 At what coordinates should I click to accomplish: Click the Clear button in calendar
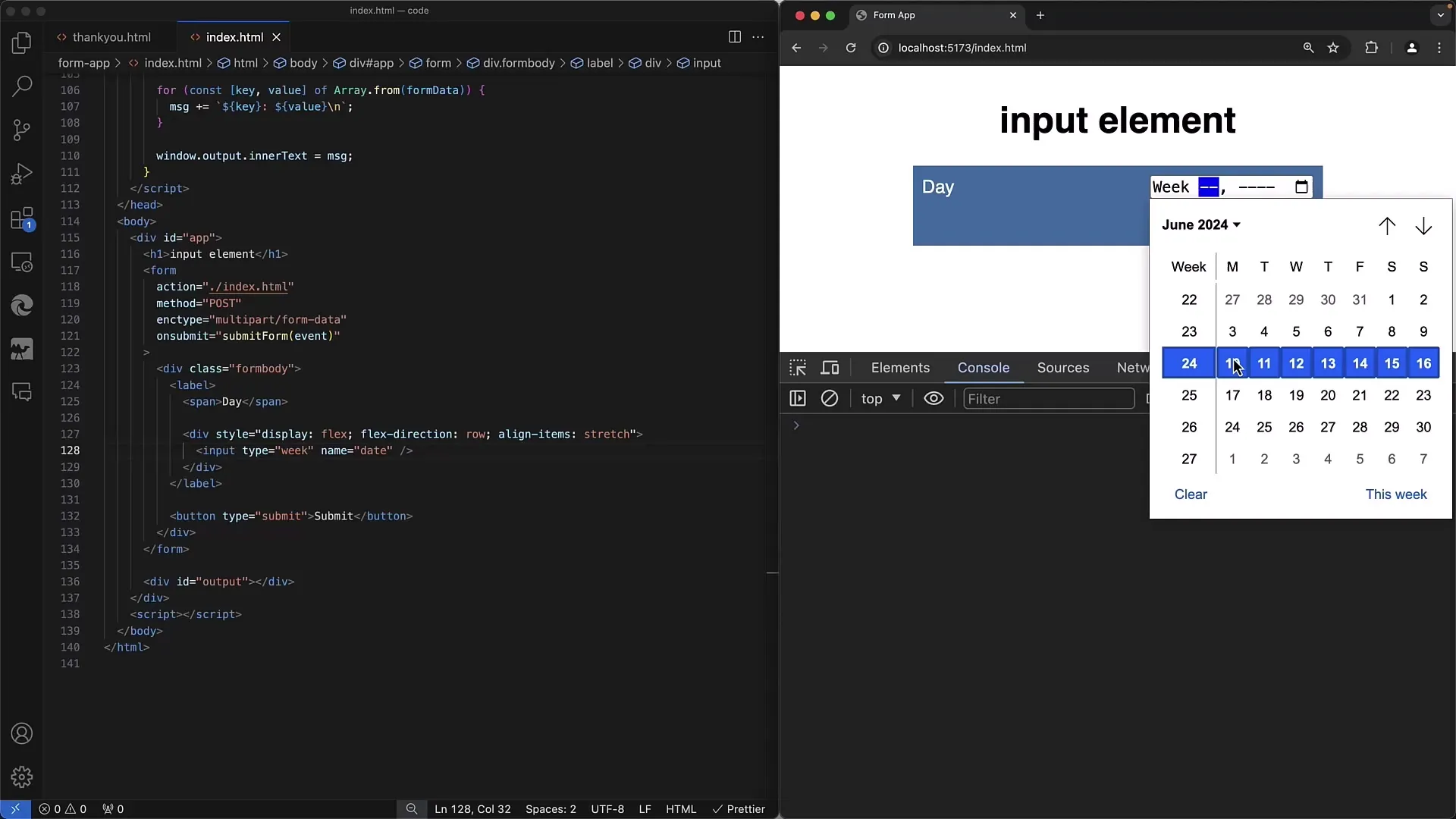point(1191,493)
